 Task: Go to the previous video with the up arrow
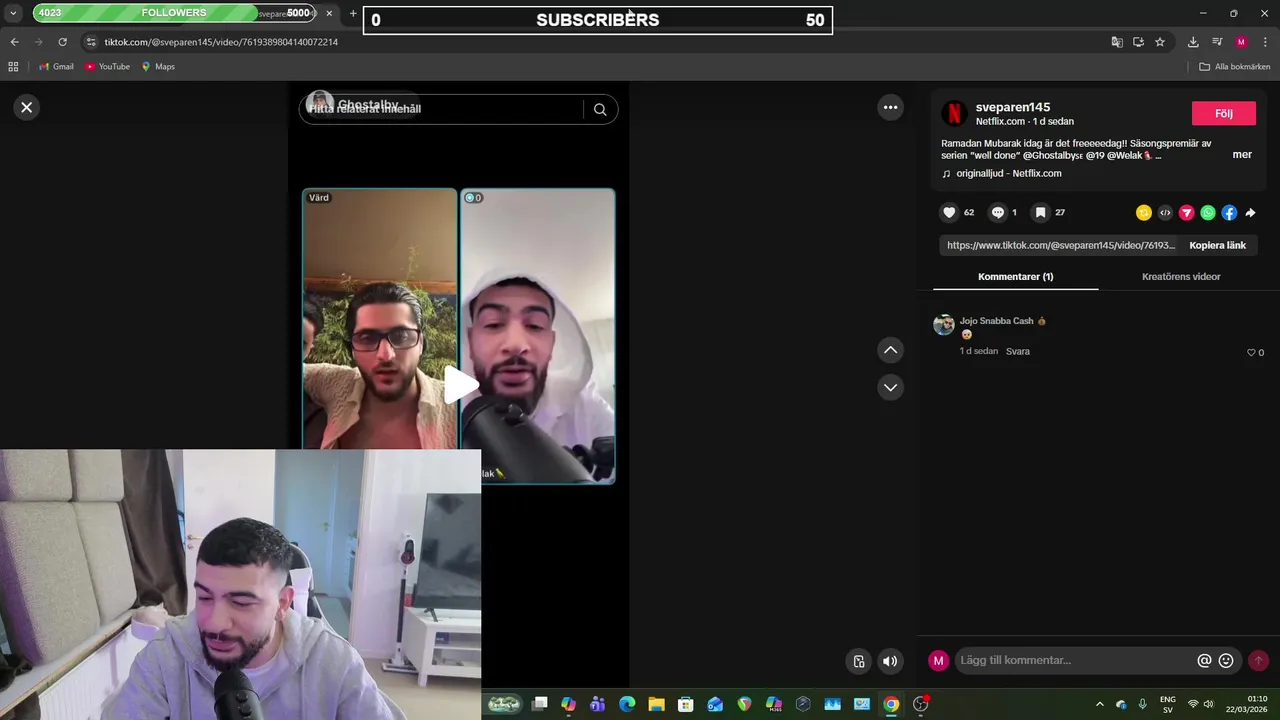click(x=890, y=350)
